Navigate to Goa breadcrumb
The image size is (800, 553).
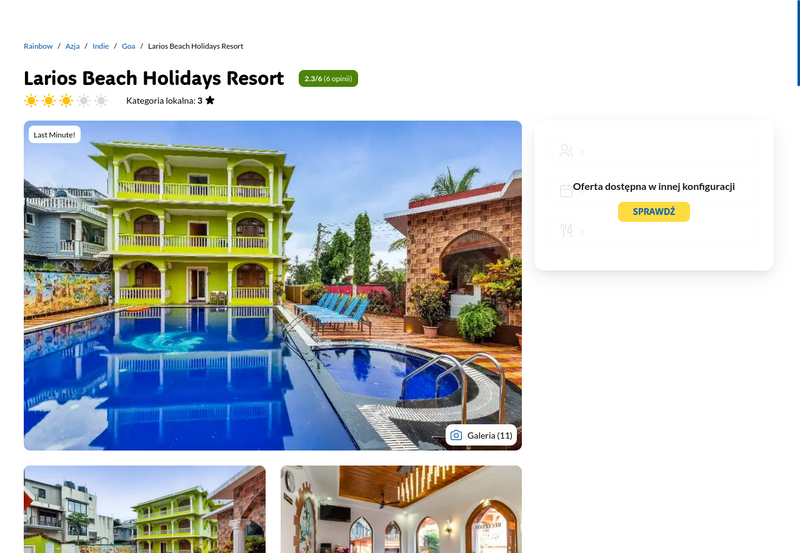[x=128, y=46]
